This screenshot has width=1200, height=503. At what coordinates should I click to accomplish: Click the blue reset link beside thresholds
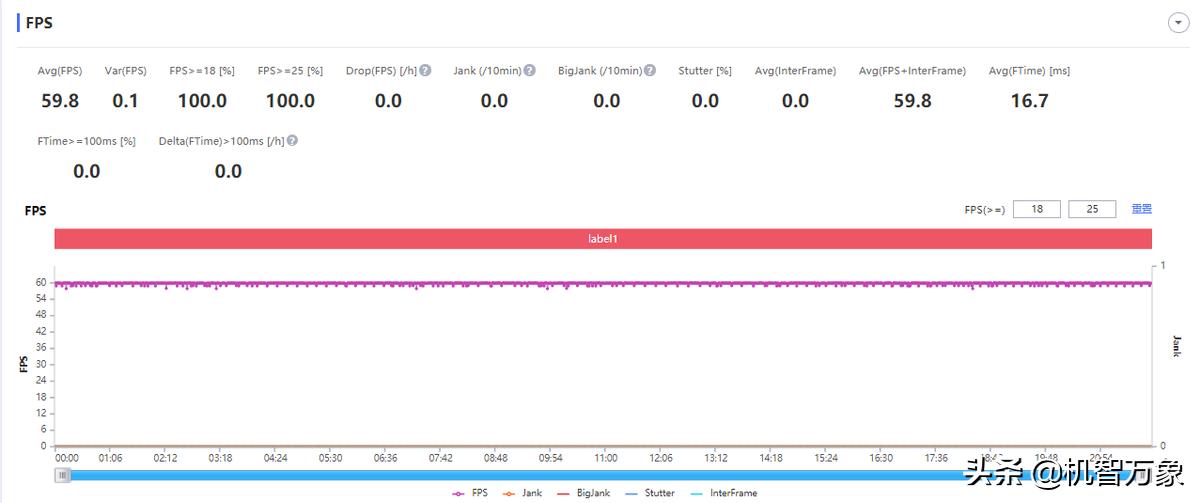(x=1141, y=209)
